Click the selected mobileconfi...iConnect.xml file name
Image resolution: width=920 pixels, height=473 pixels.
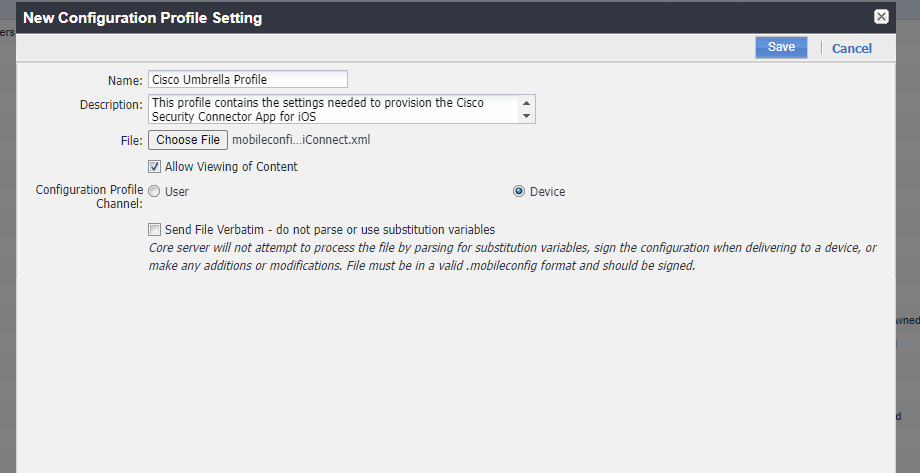pyautogui.click(x=301, y=140)
